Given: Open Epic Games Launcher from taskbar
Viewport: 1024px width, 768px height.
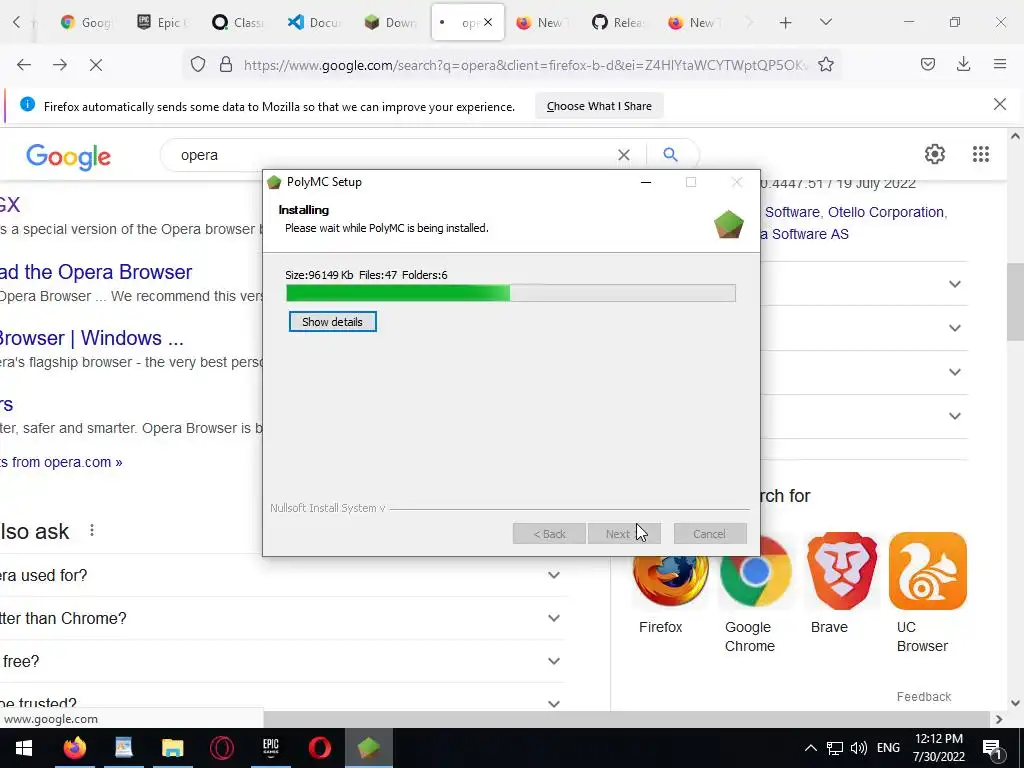Looking at the screenshot, I should tap(270, 748).
